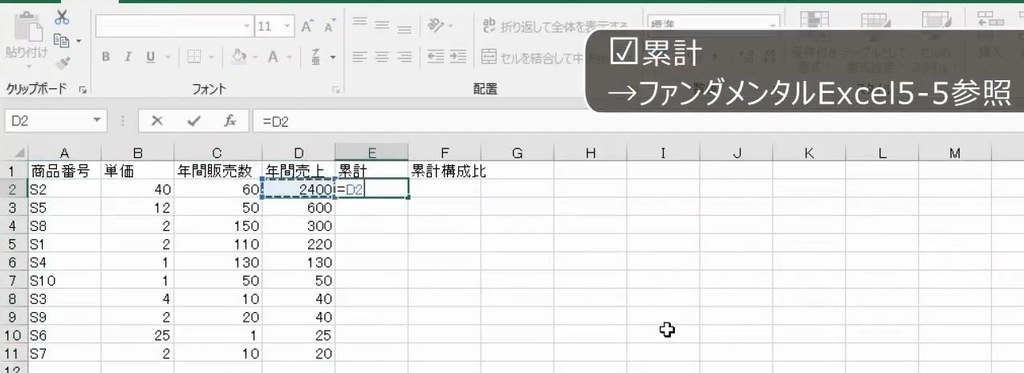The height and width of the screenshot is (373, 1024).
Task: Cancel the formula entry with the X button
Action: coord(157,121)
